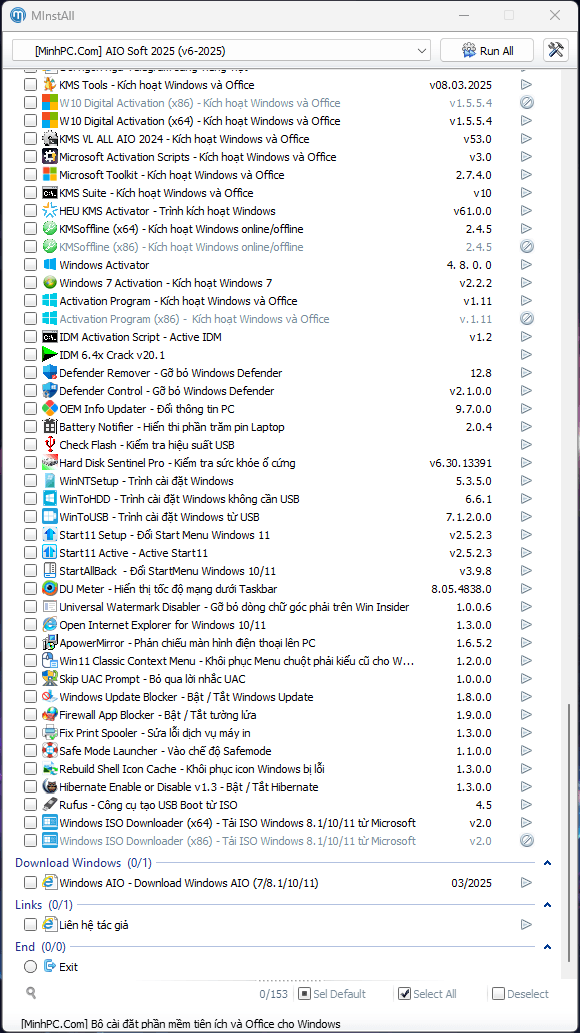
Task: Click the Run All button
Action: tap(488, 51)
